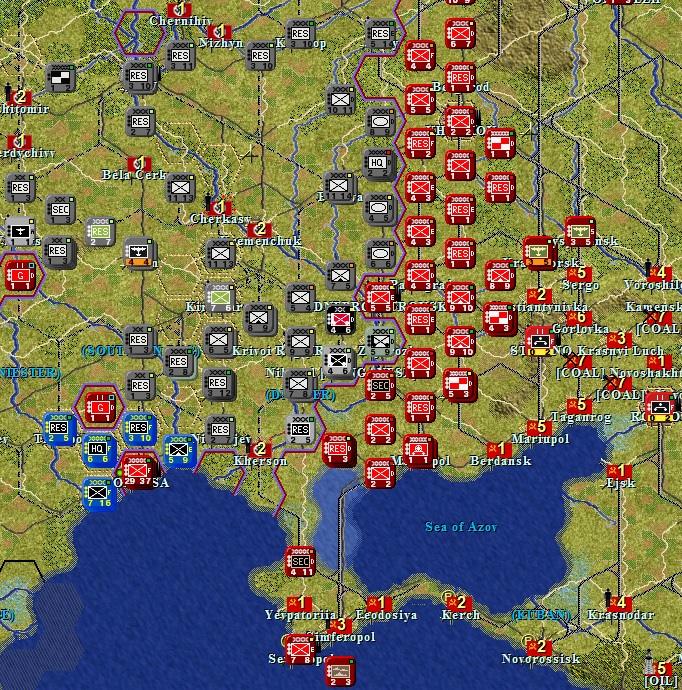Click the Sergo city marker showing 5
Image resolution: width=682 pixels, height=690 pixels.
click(x=579, y=273)
